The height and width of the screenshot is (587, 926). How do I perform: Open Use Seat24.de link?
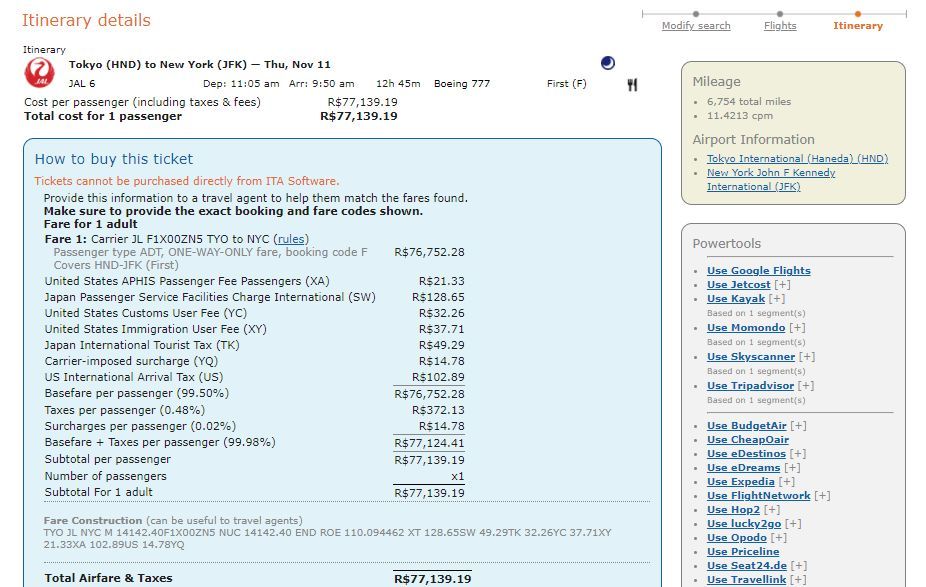pyautogui.click(x=746, y=566)
